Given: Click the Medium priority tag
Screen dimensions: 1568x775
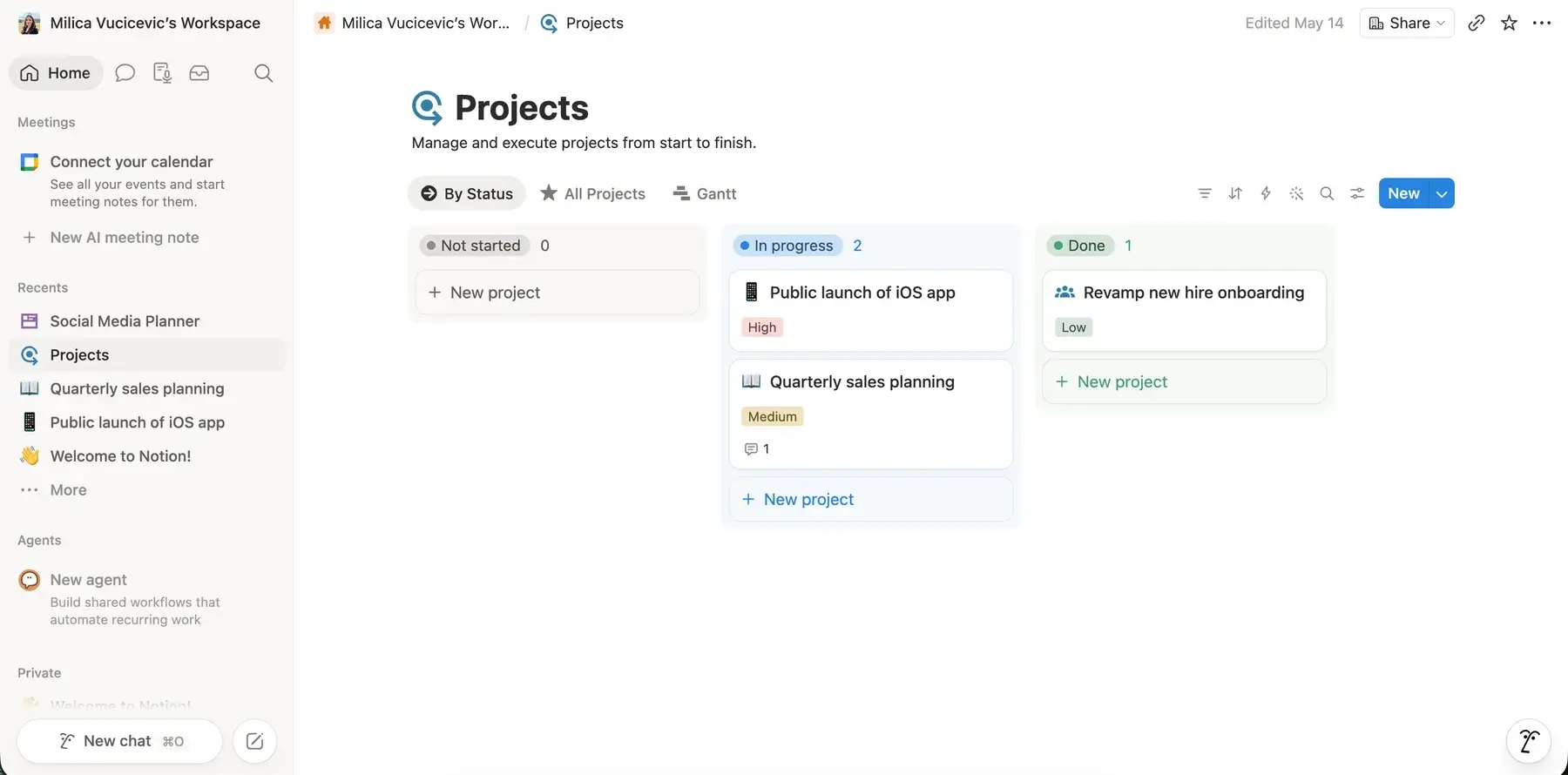Looking at the screenshot, I should 772,416.
